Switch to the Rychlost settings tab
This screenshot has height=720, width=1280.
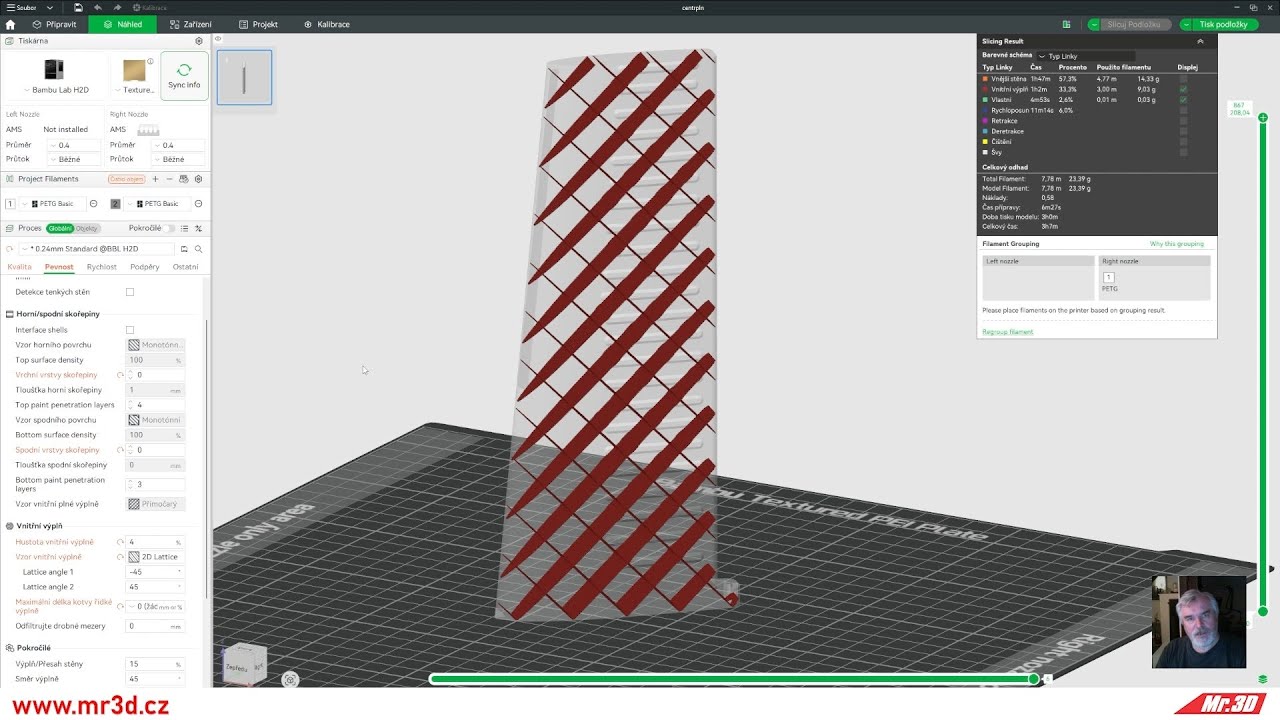(101, 267)
